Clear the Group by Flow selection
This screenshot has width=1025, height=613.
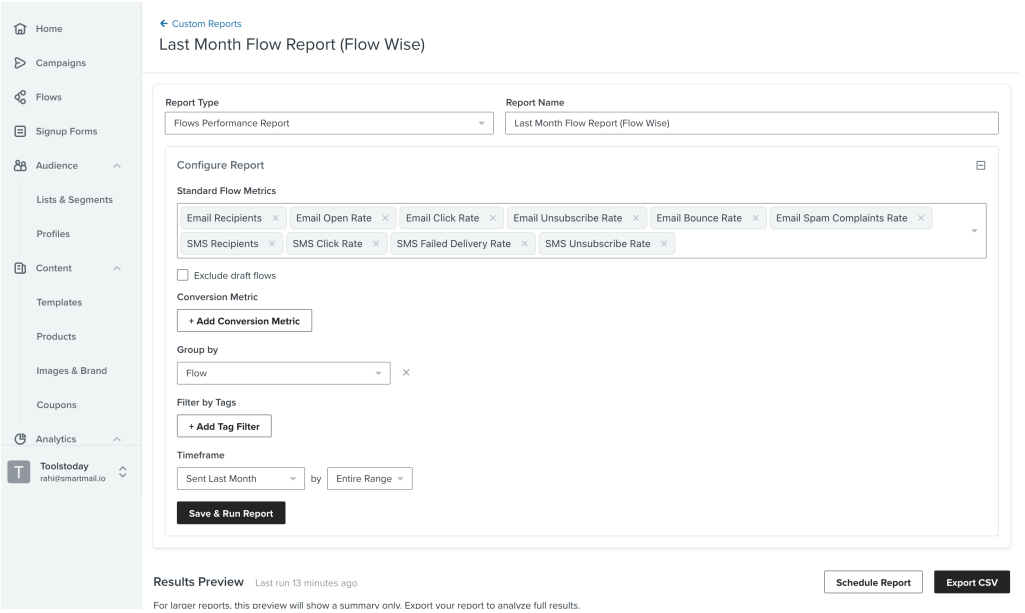point(406,373)
